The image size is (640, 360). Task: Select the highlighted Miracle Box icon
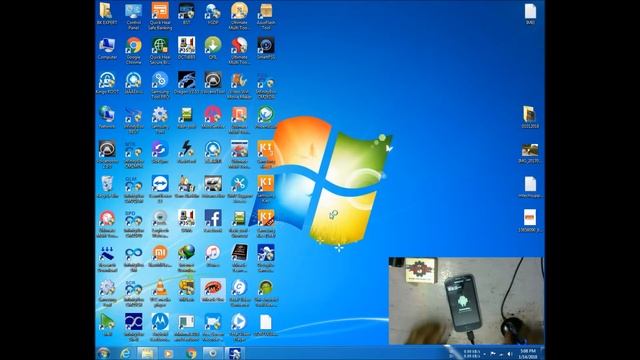213,291
